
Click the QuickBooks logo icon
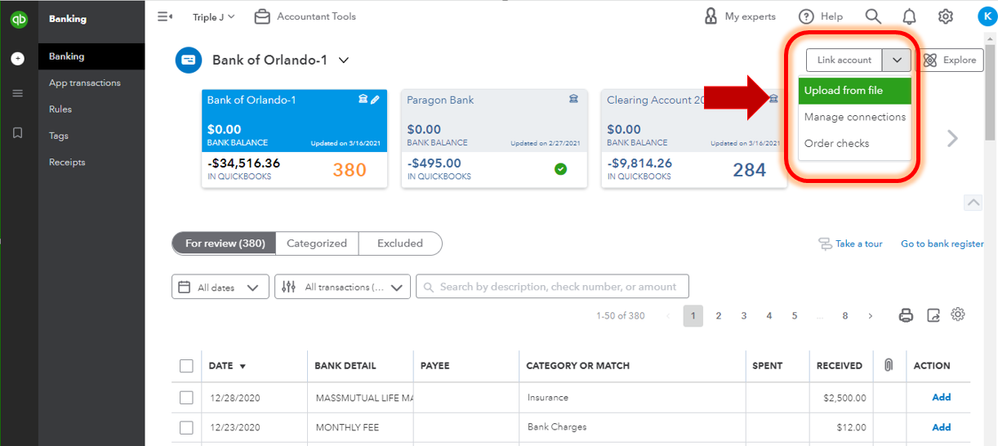coord(18,20)
